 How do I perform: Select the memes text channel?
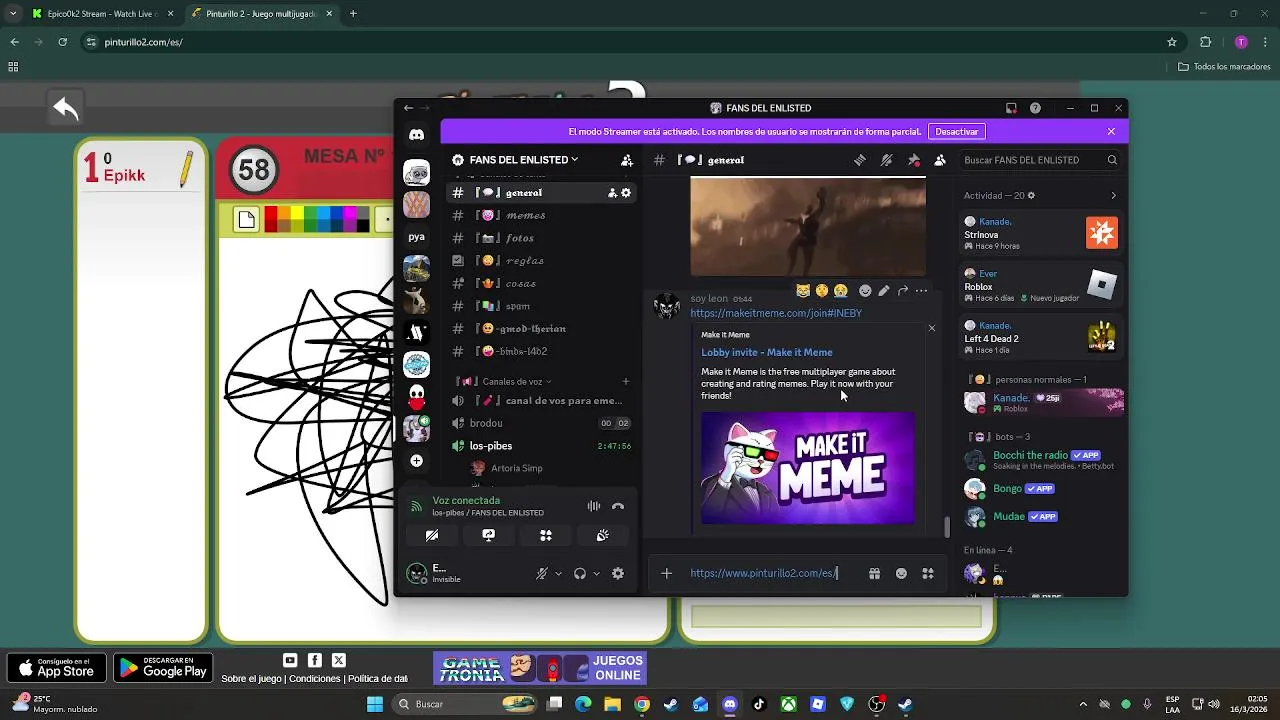tap(541, 215)
